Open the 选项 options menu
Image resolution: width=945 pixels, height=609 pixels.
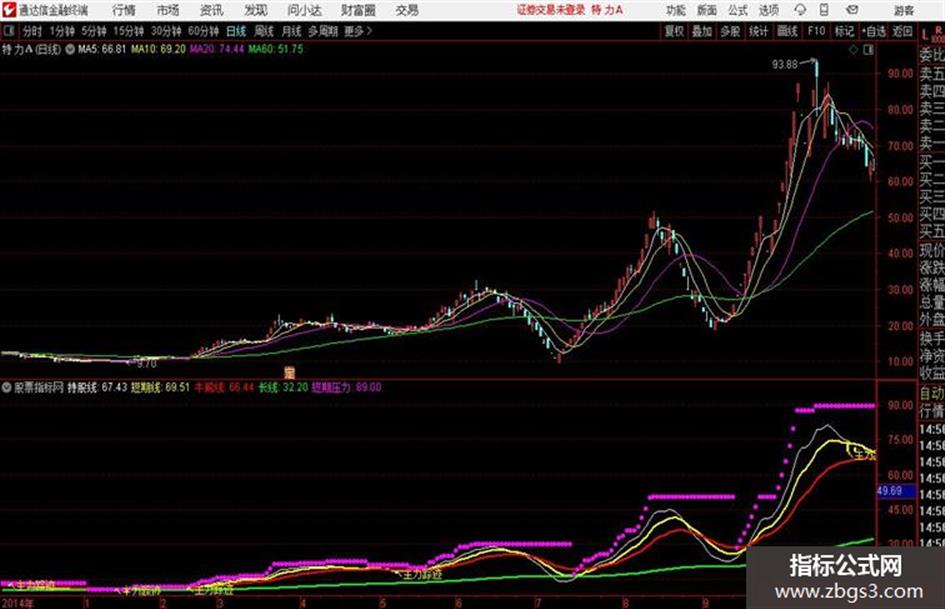(768, 10)
